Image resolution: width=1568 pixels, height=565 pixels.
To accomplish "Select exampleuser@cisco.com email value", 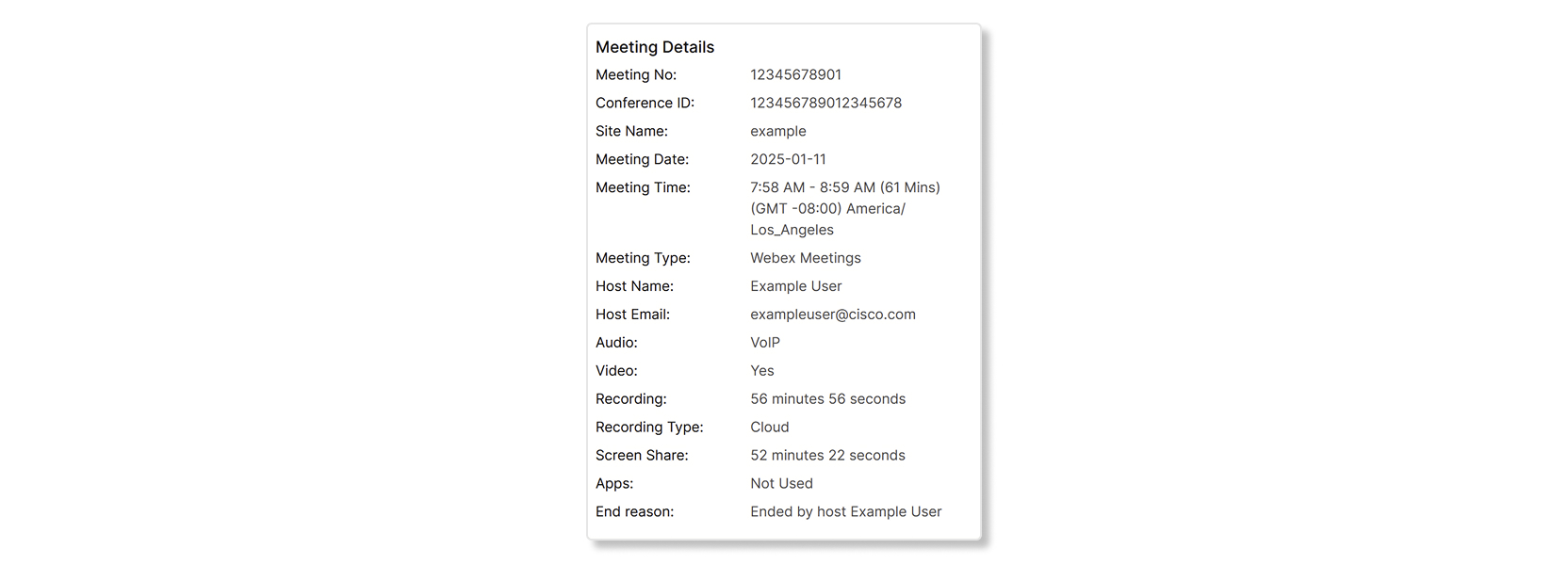I will coord(833,315).
